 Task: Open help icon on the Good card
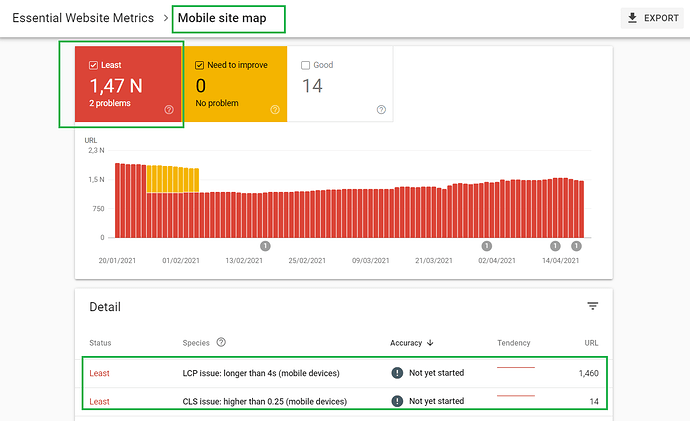coord(382,110)
